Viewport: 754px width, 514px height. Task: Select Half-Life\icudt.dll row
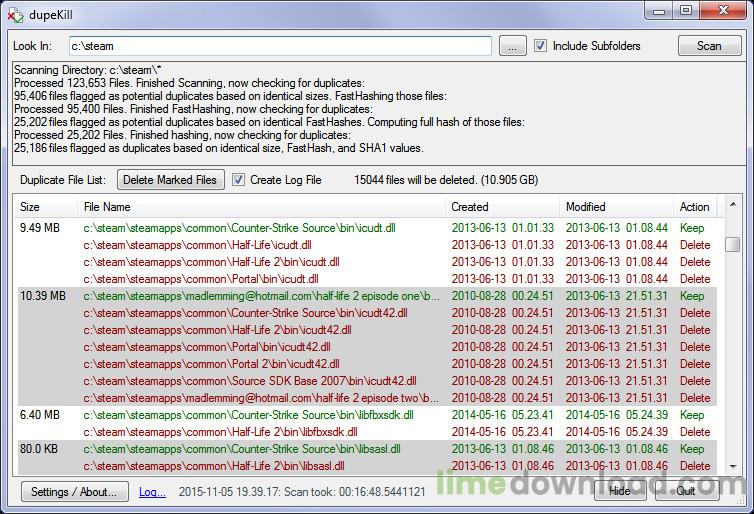(367, 245)
